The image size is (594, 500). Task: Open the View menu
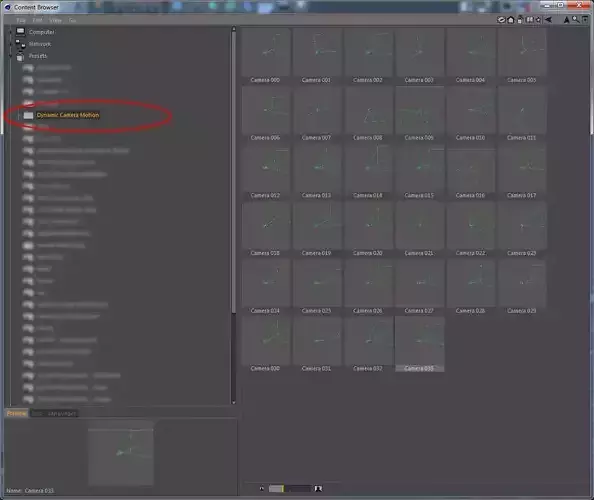55,20
